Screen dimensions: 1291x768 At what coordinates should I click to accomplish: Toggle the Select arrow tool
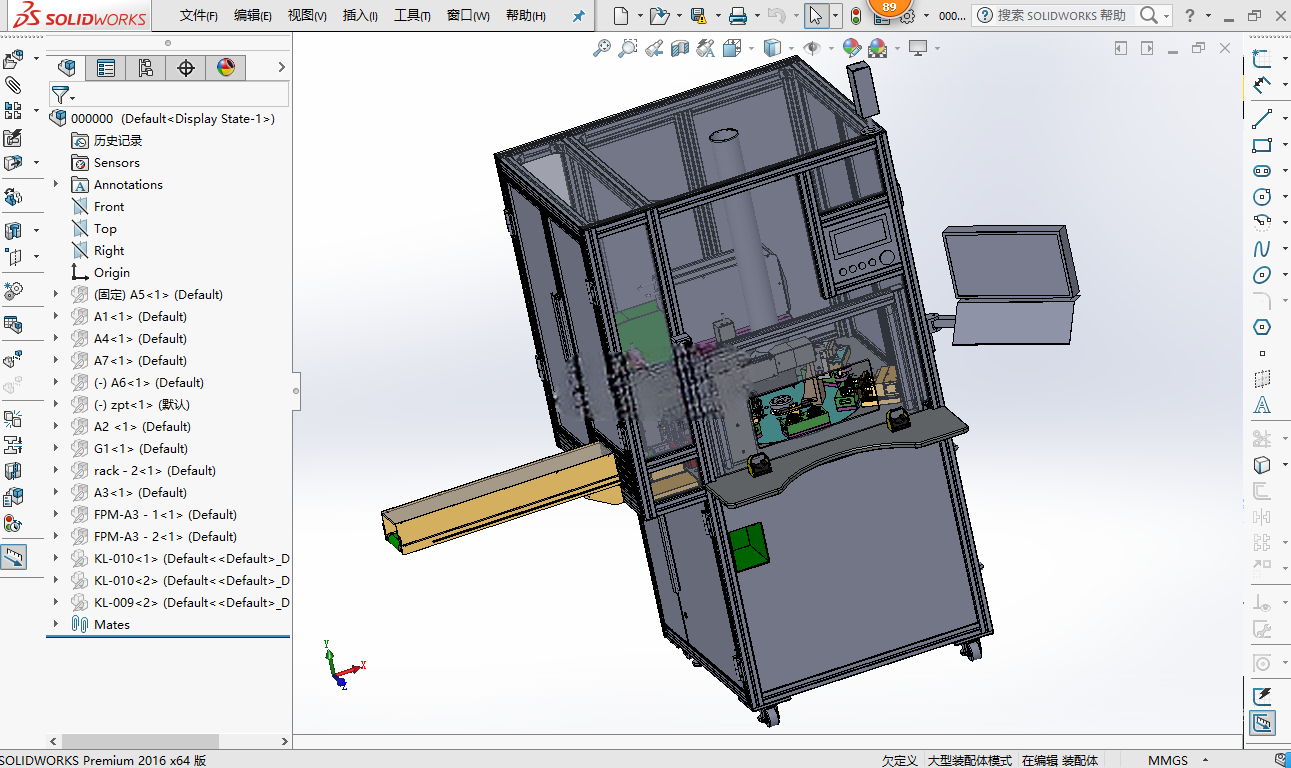(x=816, y=16)
